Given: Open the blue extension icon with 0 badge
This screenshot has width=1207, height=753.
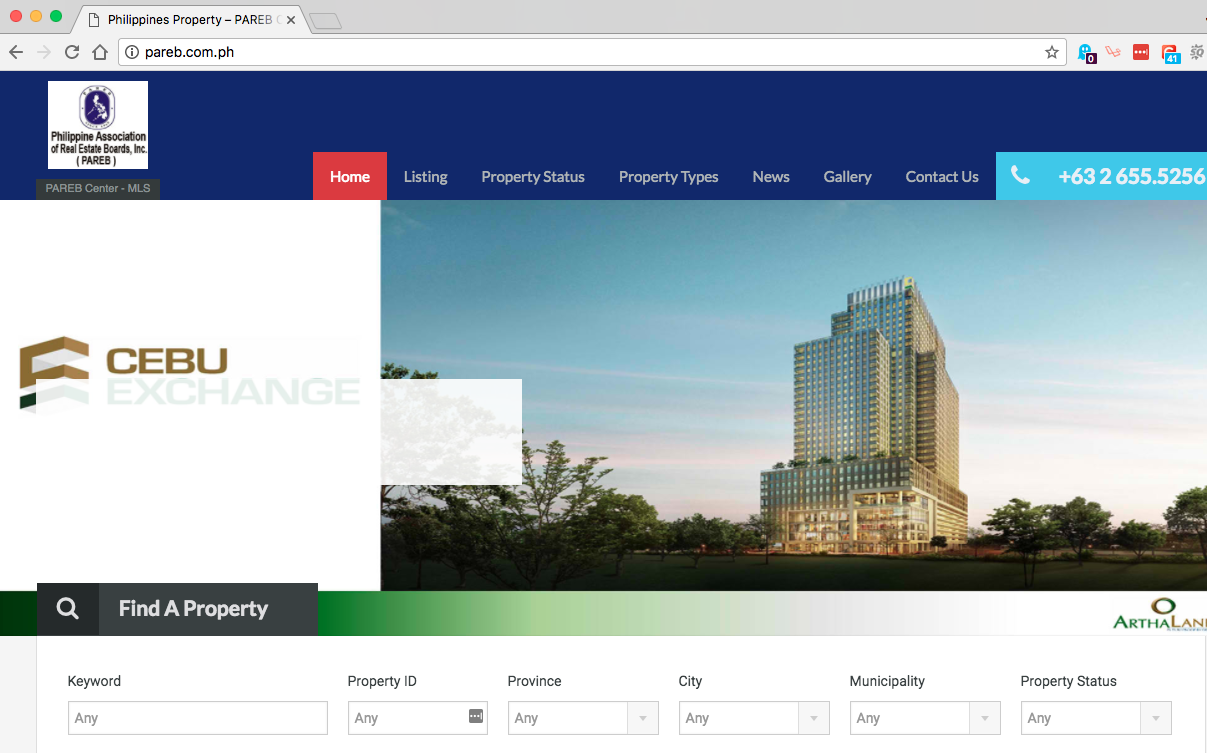Looking at the screenshot, I should click(1086, 53).
